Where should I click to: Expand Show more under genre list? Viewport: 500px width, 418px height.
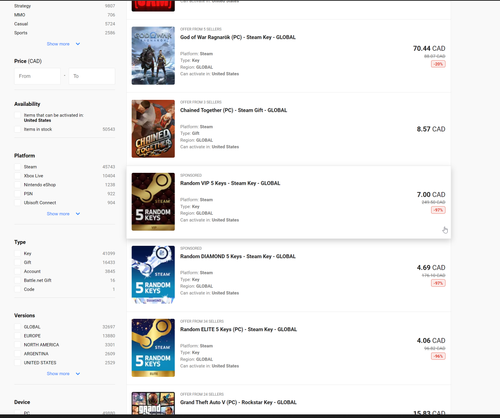63,44
